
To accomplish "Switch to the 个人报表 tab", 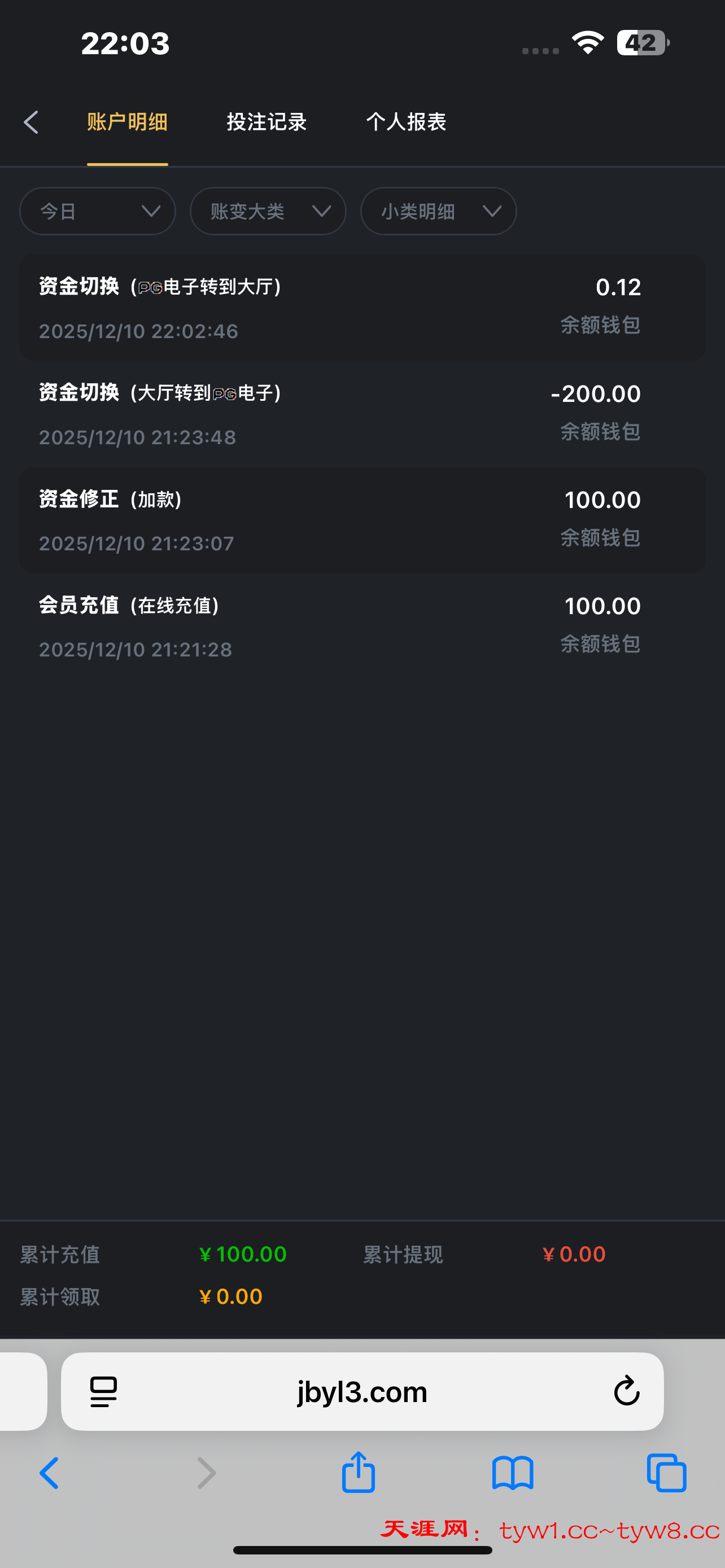I will pos(406,122).
